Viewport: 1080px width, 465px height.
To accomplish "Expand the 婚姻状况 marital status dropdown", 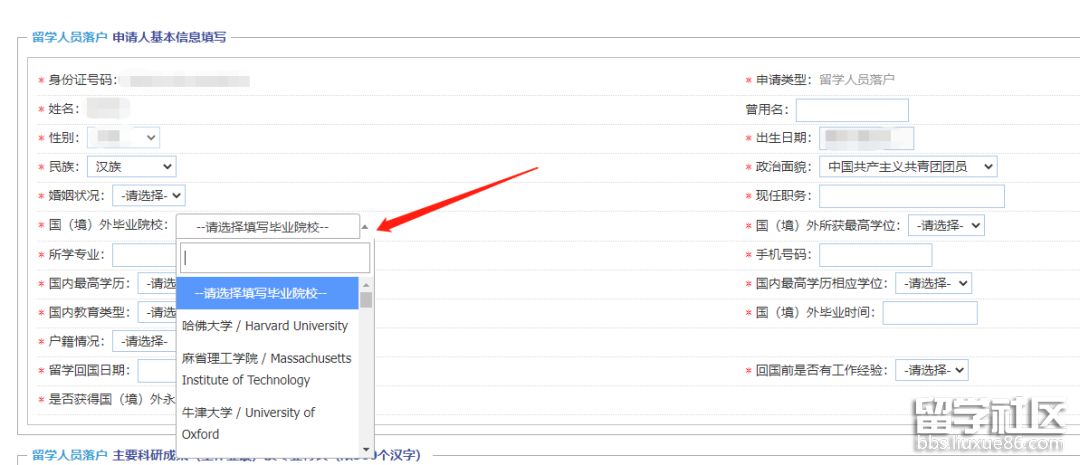I will [148, 196].
